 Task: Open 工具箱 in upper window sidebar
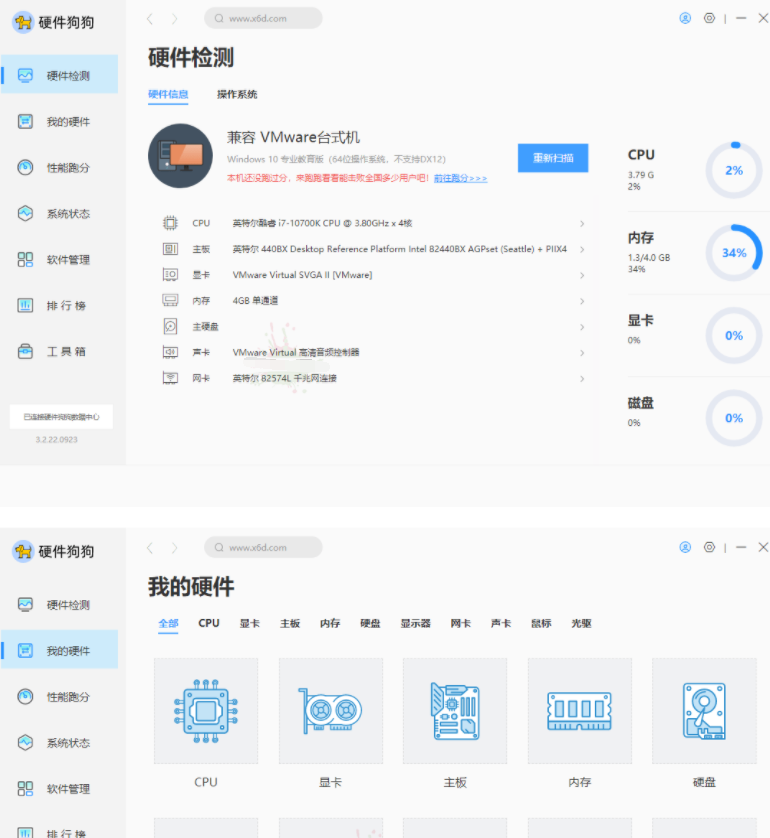pyautogui.click(x=59, y=351)
